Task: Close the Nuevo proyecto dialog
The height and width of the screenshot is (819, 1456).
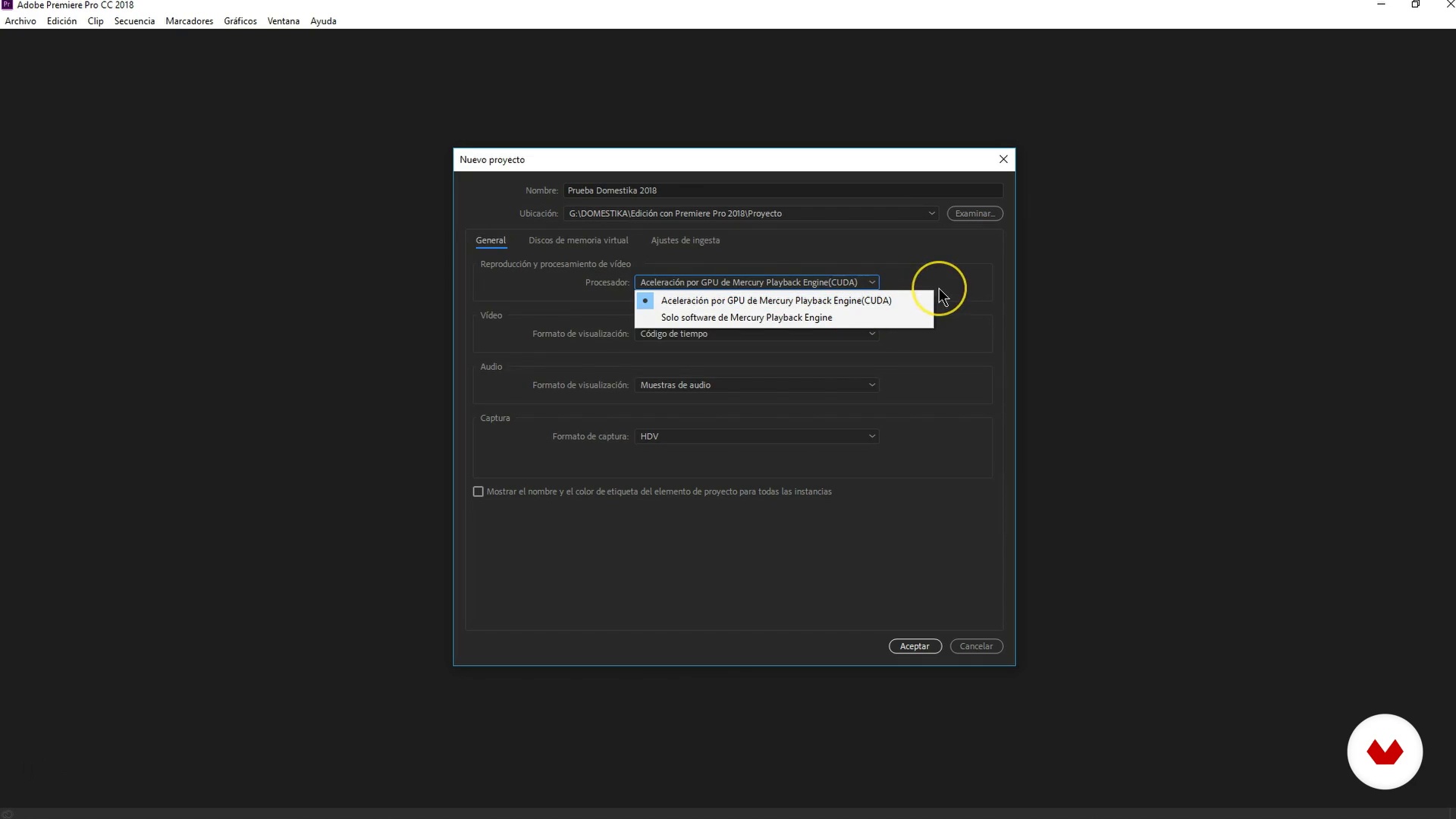Action: click(x=1003, y=159)
